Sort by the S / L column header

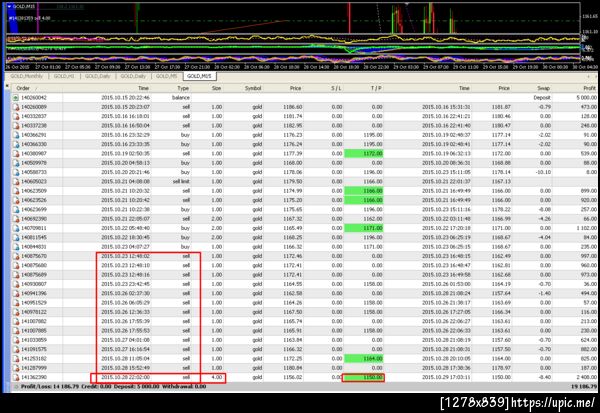(x=336, y=88)
